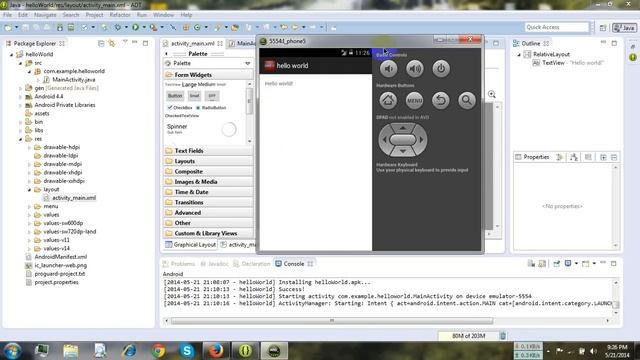Collapse the layout folder

[29, 190]
